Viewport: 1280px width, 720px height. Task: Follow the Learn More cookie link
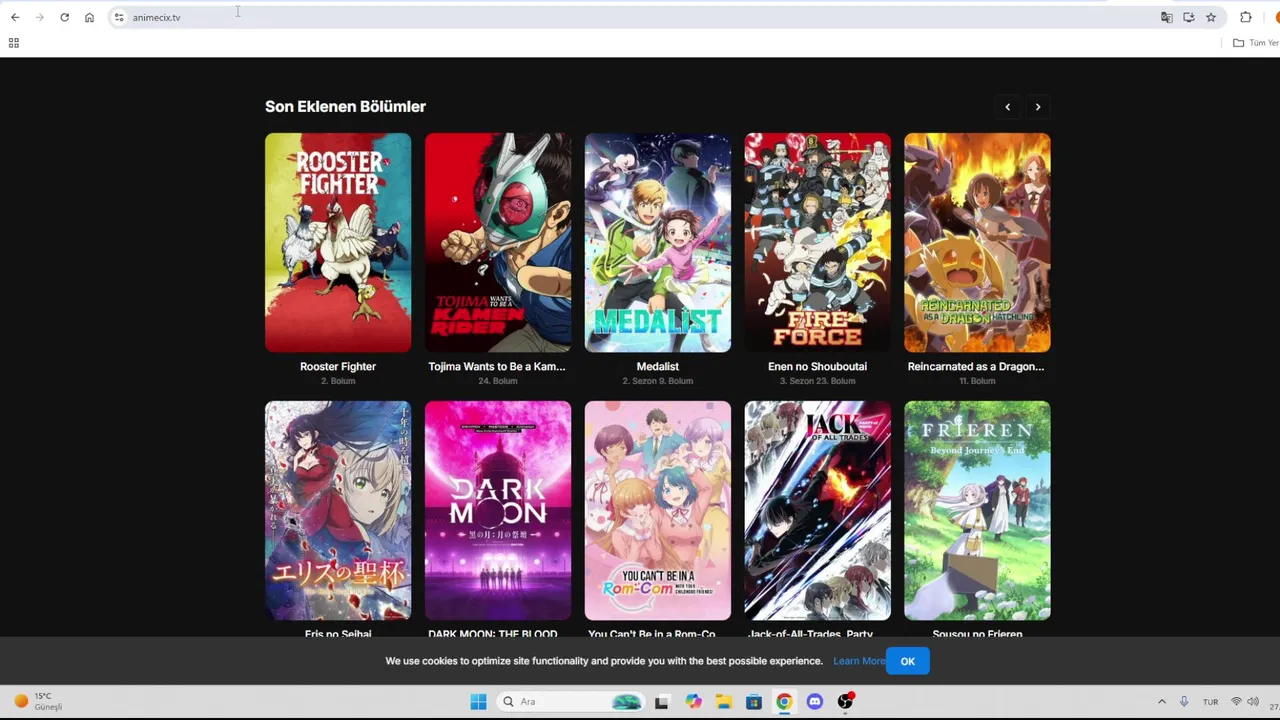pyautogui.click(x=859, y=661)
